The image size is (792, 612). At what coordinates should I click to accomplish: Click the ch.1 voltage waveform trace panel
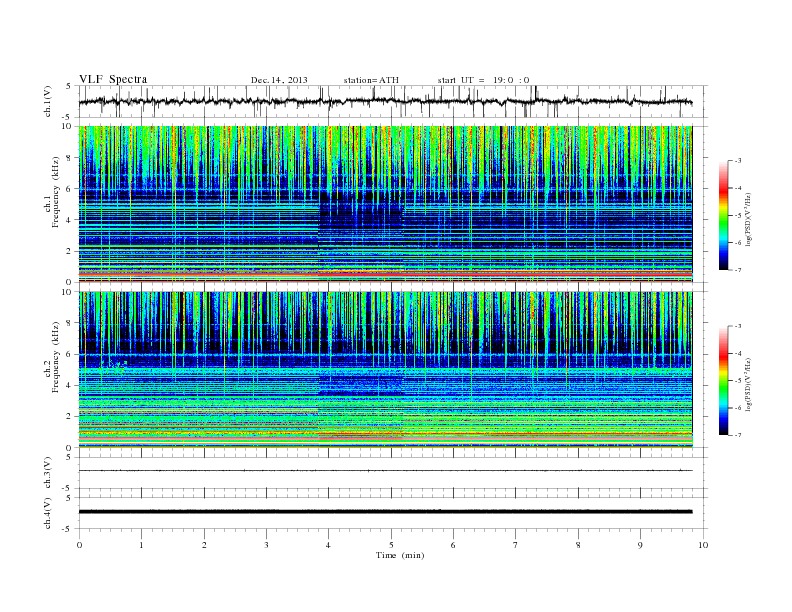point(393,101)
